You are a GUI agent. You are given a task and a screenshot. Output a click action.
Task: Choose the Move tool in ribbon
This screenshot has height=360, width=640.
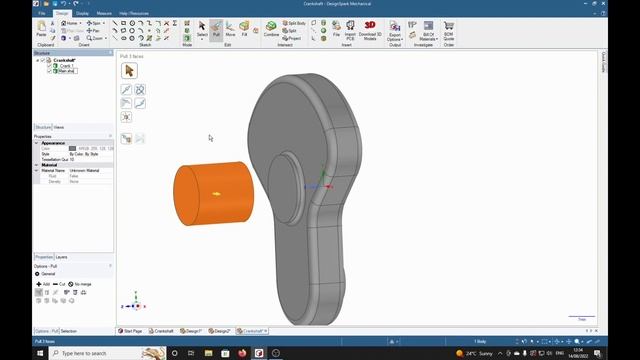[x=230, y=29]
